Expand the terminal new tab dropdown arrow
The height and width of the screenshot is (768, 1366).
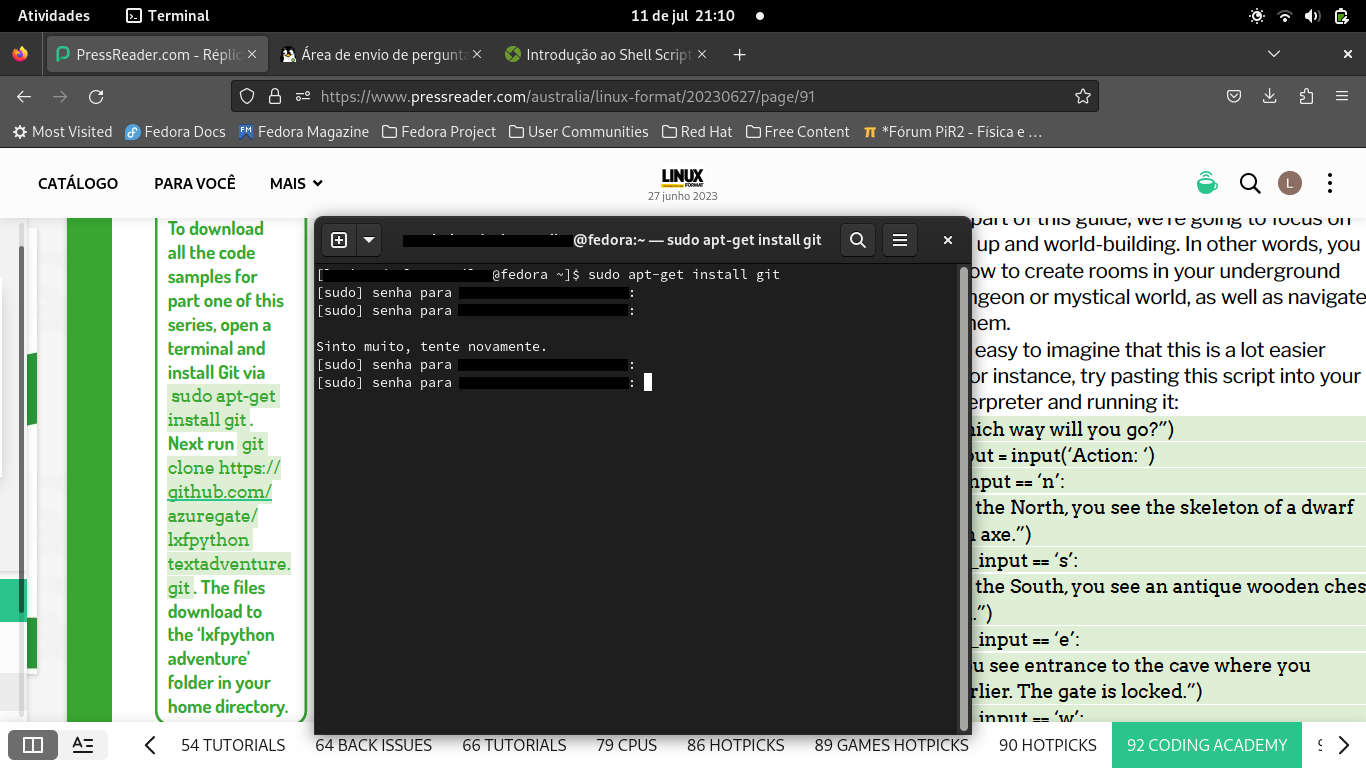click(x=369, y=240)
